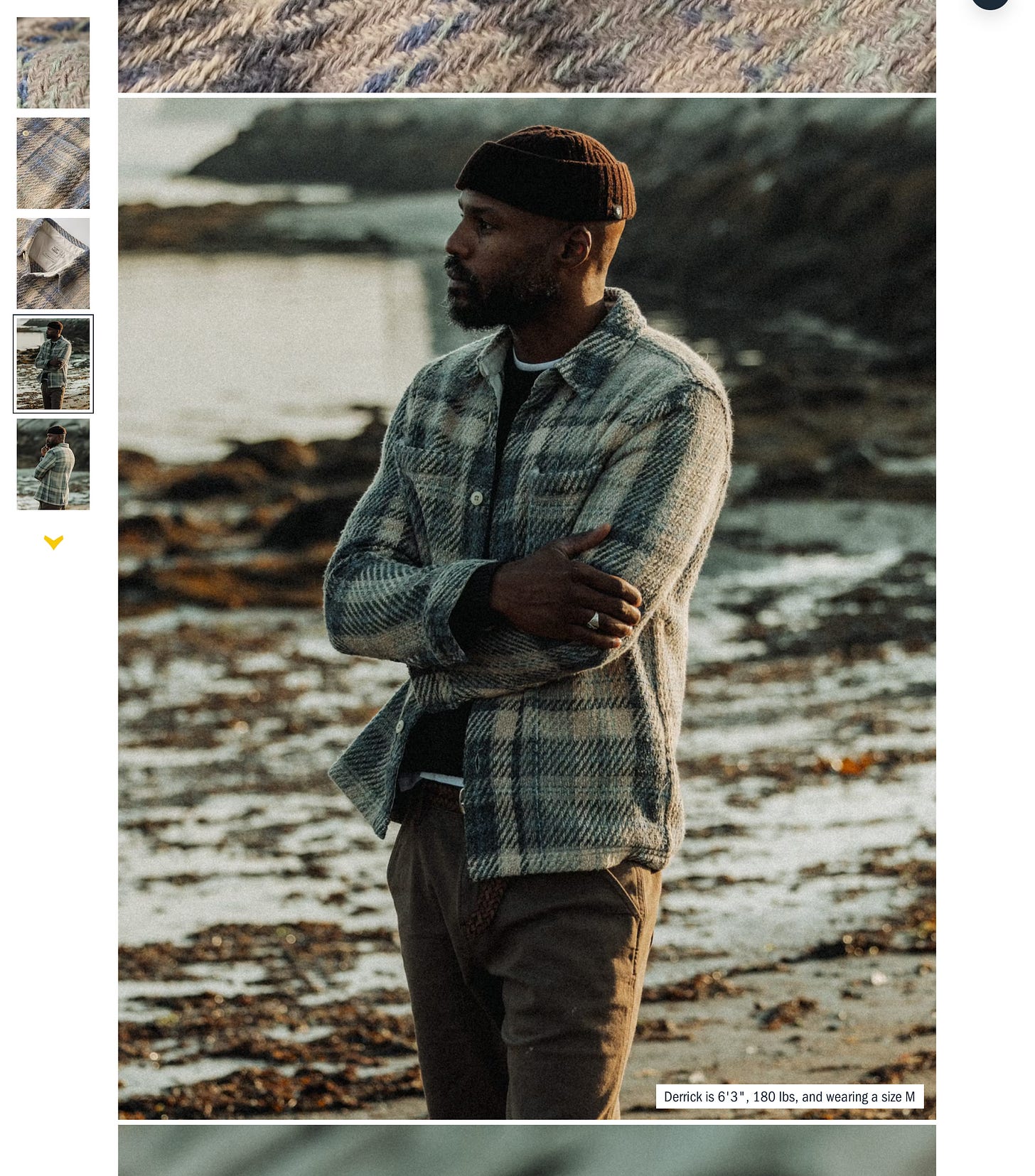Click the silver ring on model's hand

[x=593, y=621]
